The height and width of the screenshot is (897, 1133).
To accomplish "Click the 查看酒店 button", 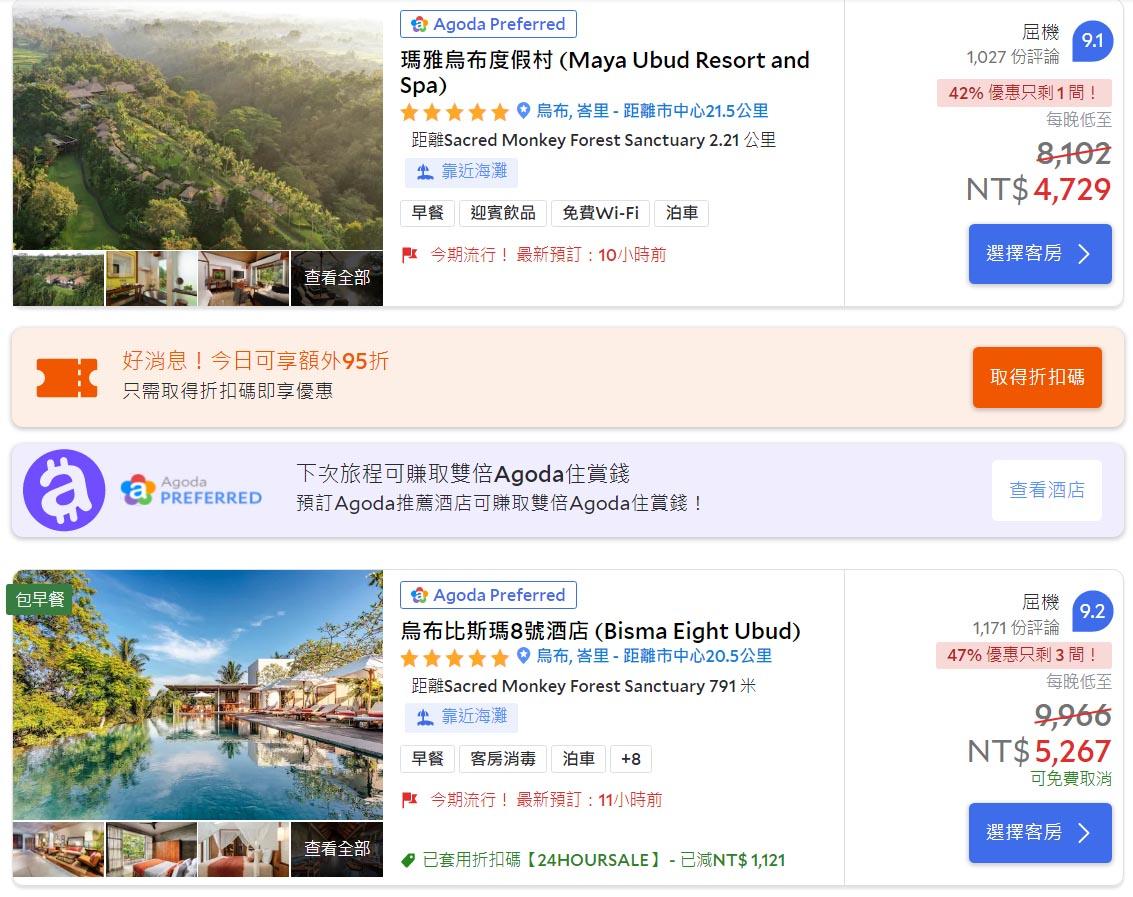I will pyautogui.click(x=1047, y=490).
